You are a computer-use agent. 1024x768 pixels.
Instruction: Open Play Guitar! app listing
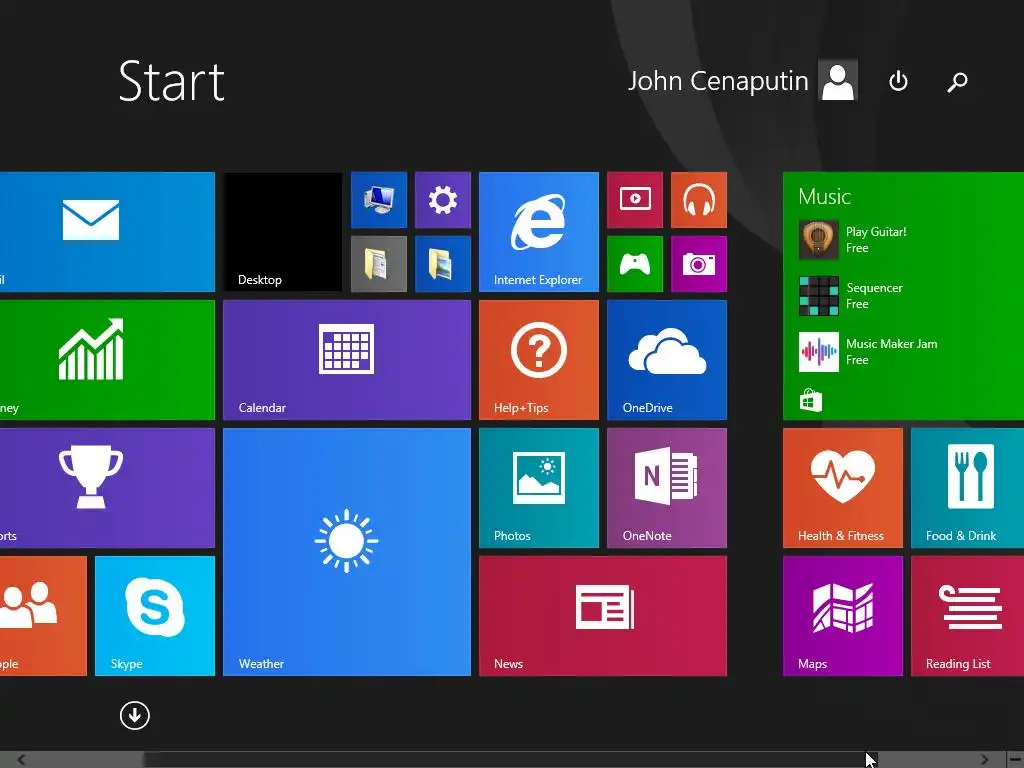[853, 240]
